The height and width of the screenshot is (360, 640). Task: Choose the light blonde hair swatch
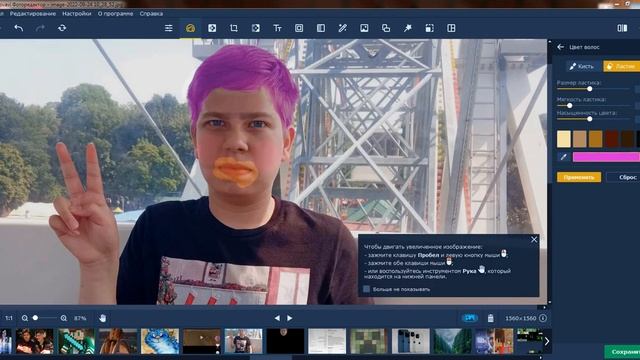tap(564, 139)
